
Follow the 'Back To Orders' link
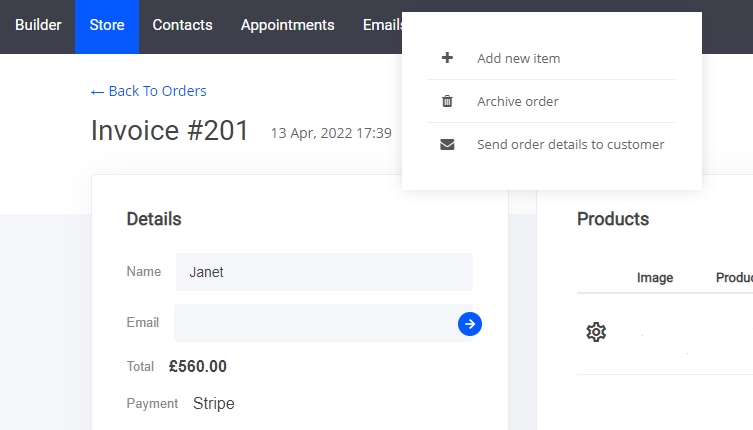point(148,91)
